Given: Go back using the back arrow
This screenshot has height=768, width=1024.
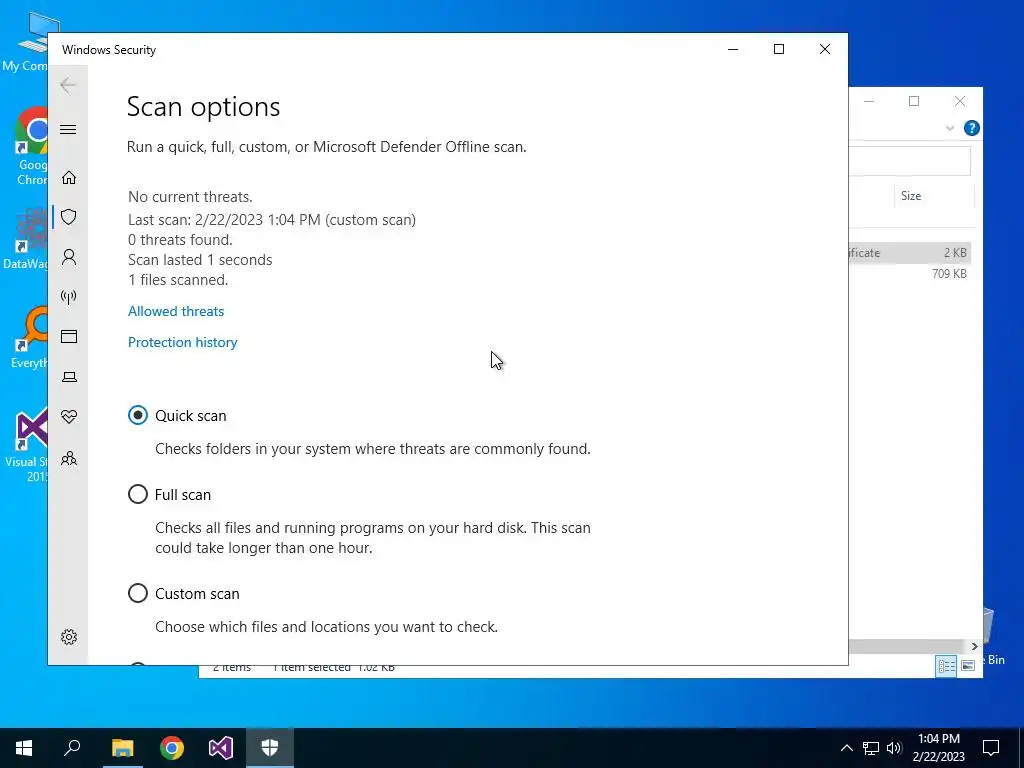Looking at the screenshot, I should 68,85.
